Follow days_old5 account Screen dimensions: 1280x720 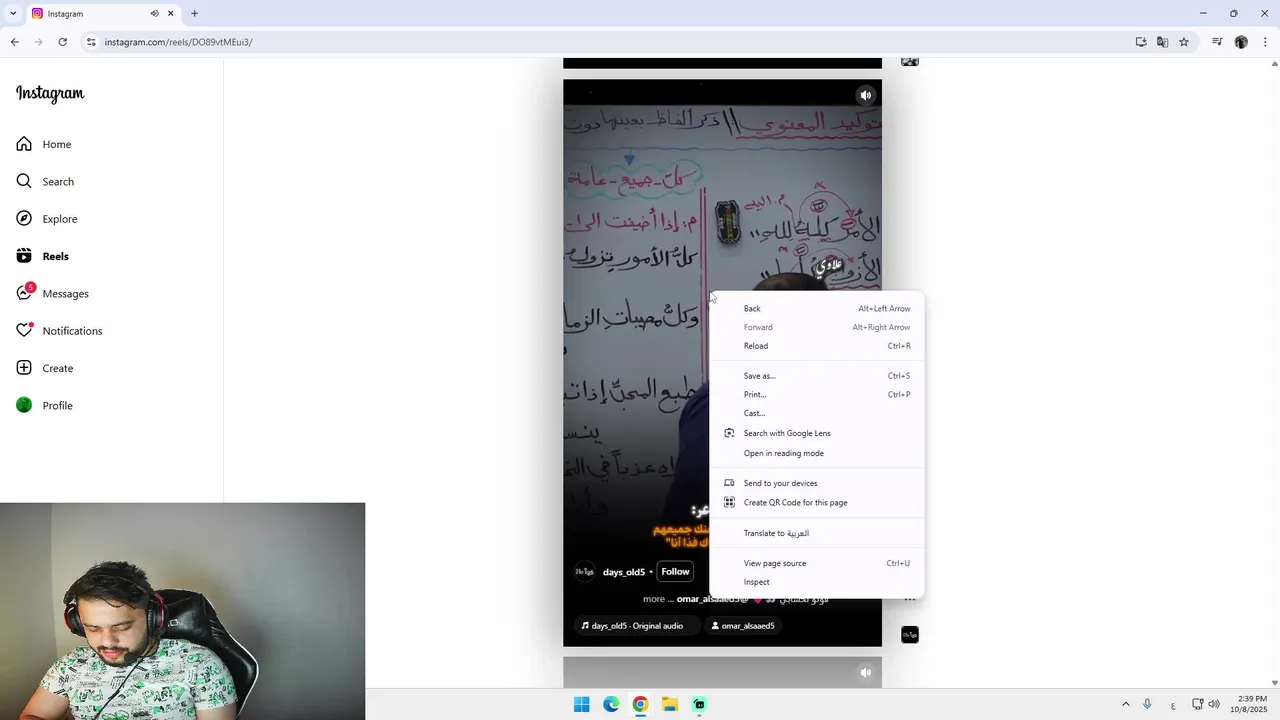click(x=675, y=572)
